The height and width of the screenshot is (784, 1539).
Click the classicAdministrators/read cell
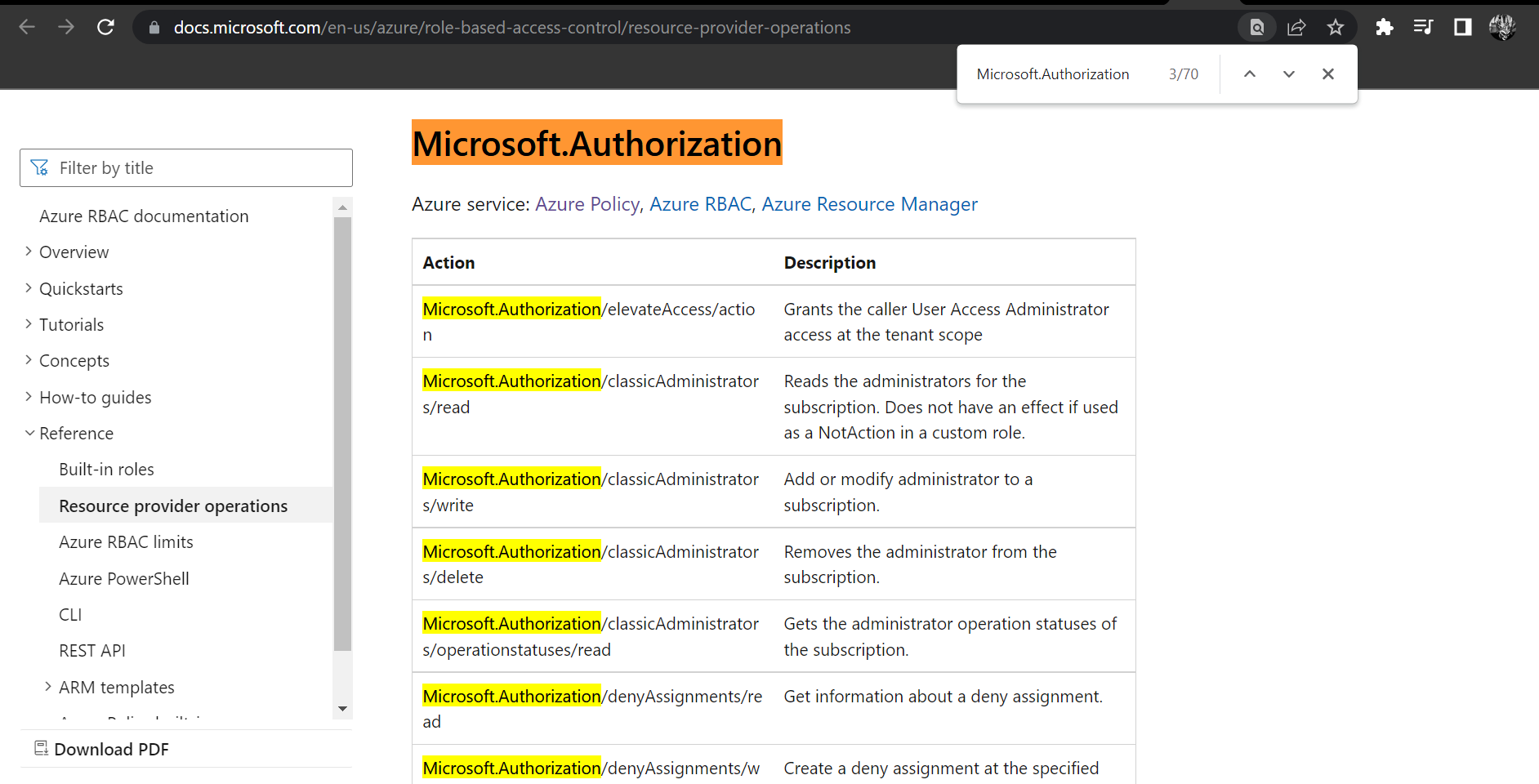[x=592, y=407]
